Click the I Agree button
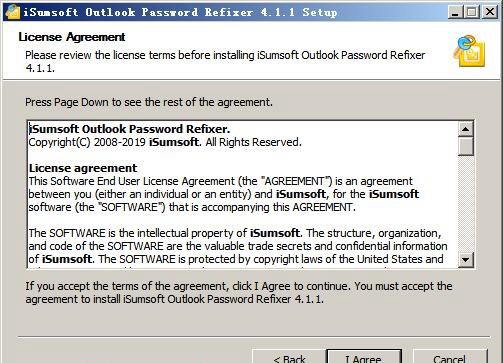503x363 pixels. 364,357
